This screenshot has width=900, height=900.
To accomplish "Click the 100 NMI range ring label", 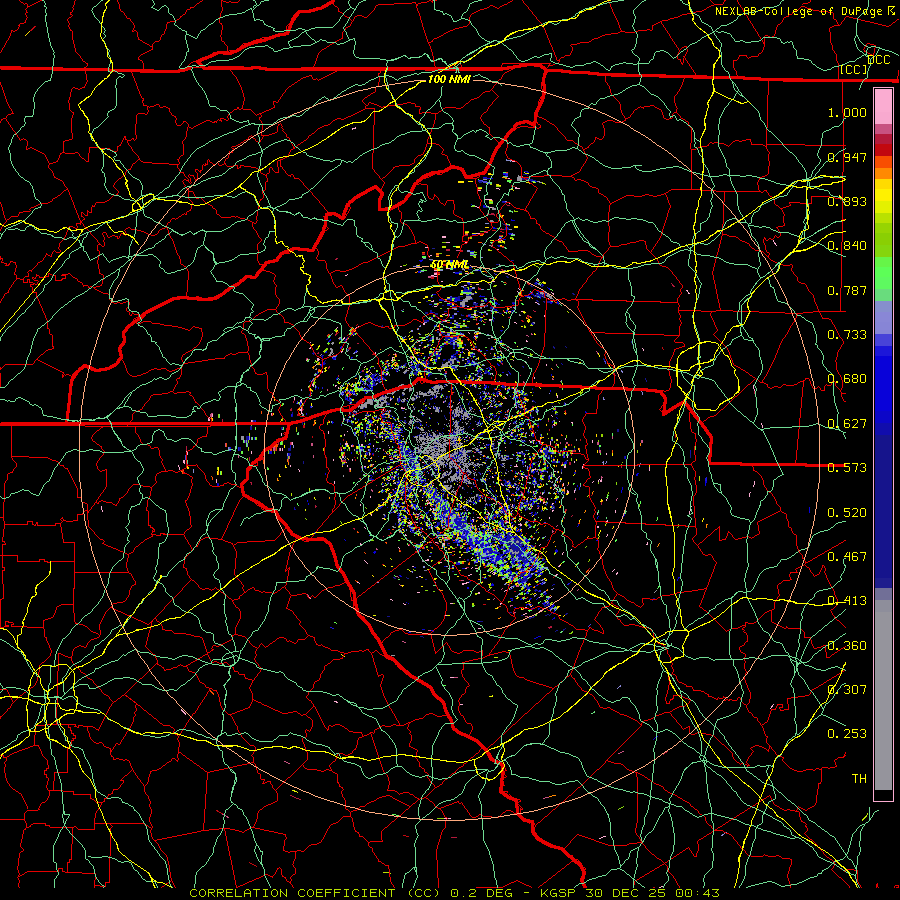I will coord(449,79).
